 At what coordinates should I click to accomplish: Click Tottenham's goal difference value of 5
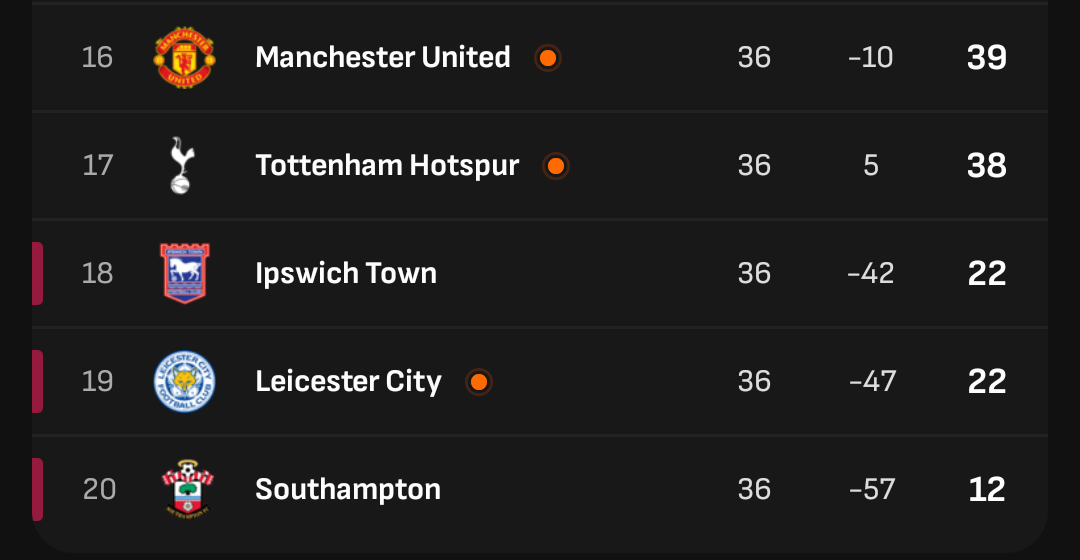point(871,165)
